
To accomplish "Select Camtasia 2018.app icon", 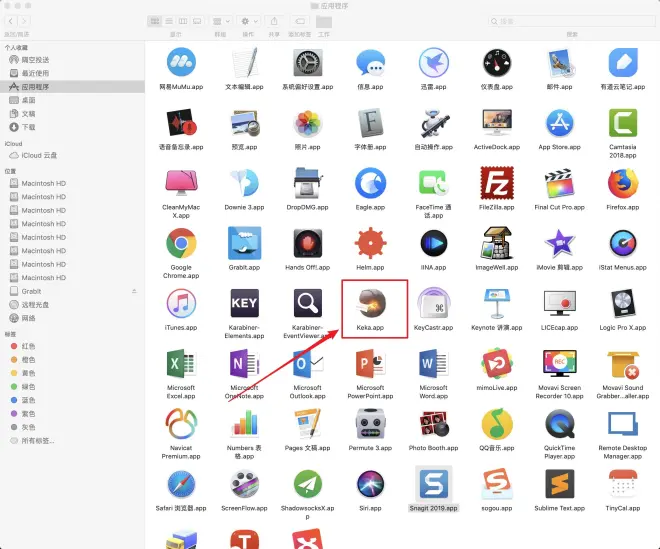I will coord(623,123).
